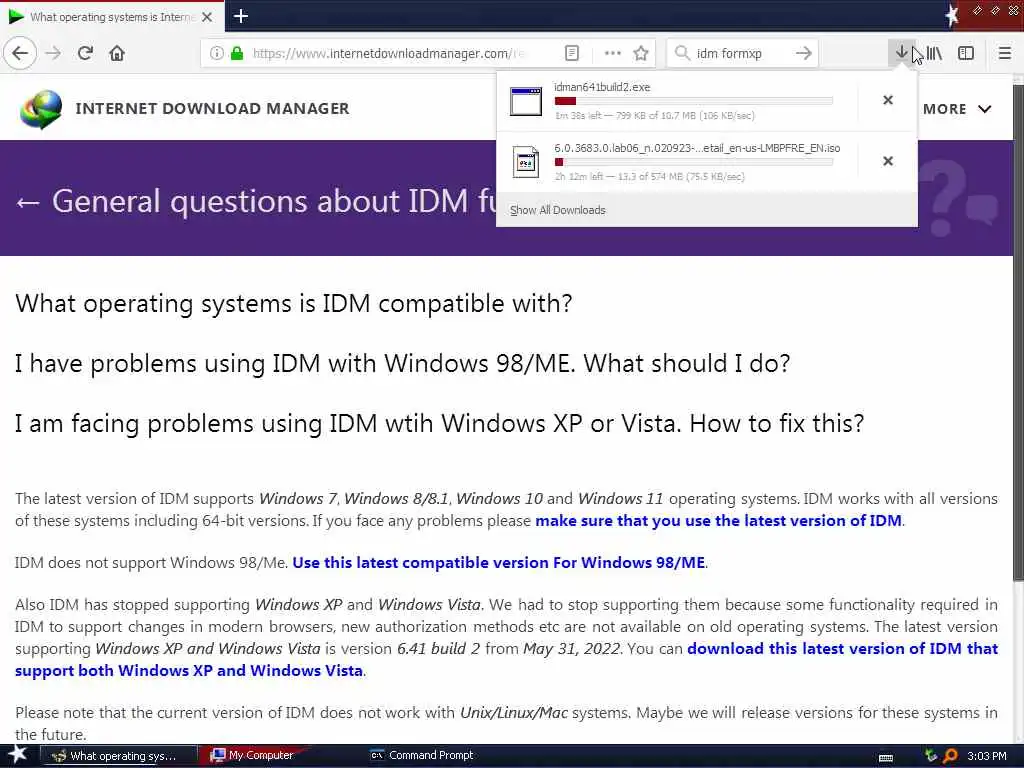This screenshot has width=1024, height=768.
Task: Go back via General questions arrow
Action: pyautogui.click(x=28, y=202)
